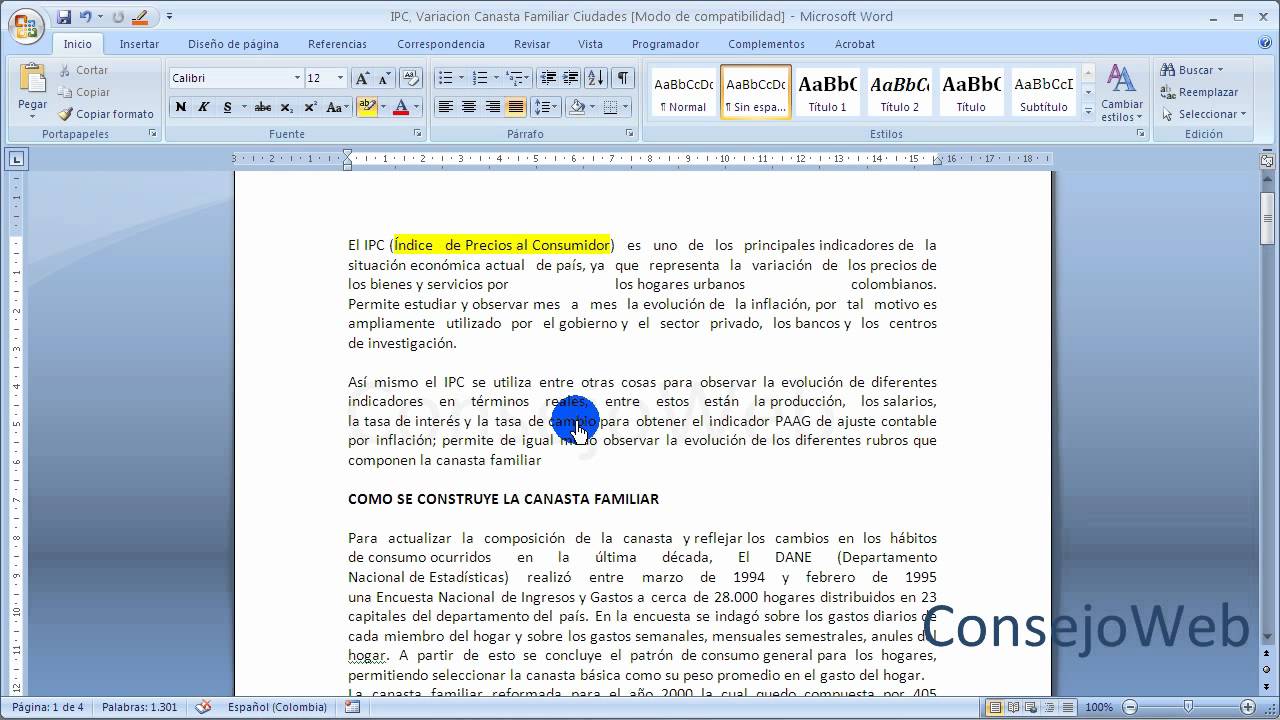The image size is (1280, 720).
Task: Copy selection with Copiar
Action: click(x=84, y=92)
